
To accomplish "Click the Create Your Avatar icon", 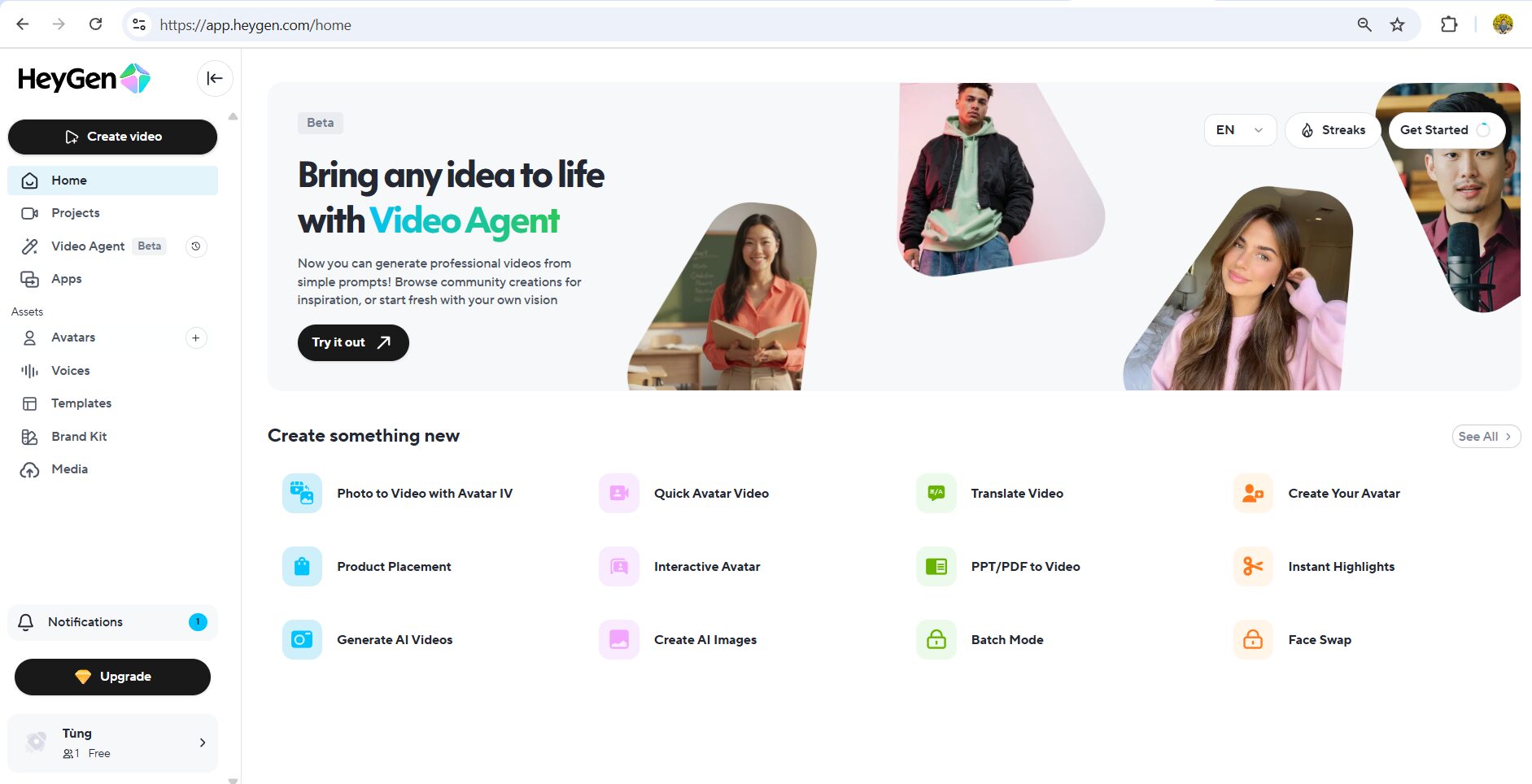I will click(1253, 494).
